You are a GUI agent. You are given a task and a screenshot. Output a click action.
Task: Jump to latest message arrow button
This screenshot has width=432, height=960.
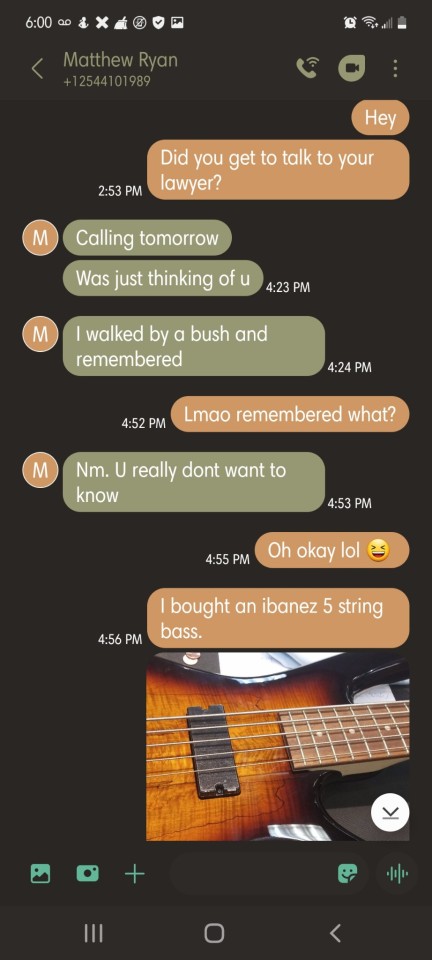(390, 812)
